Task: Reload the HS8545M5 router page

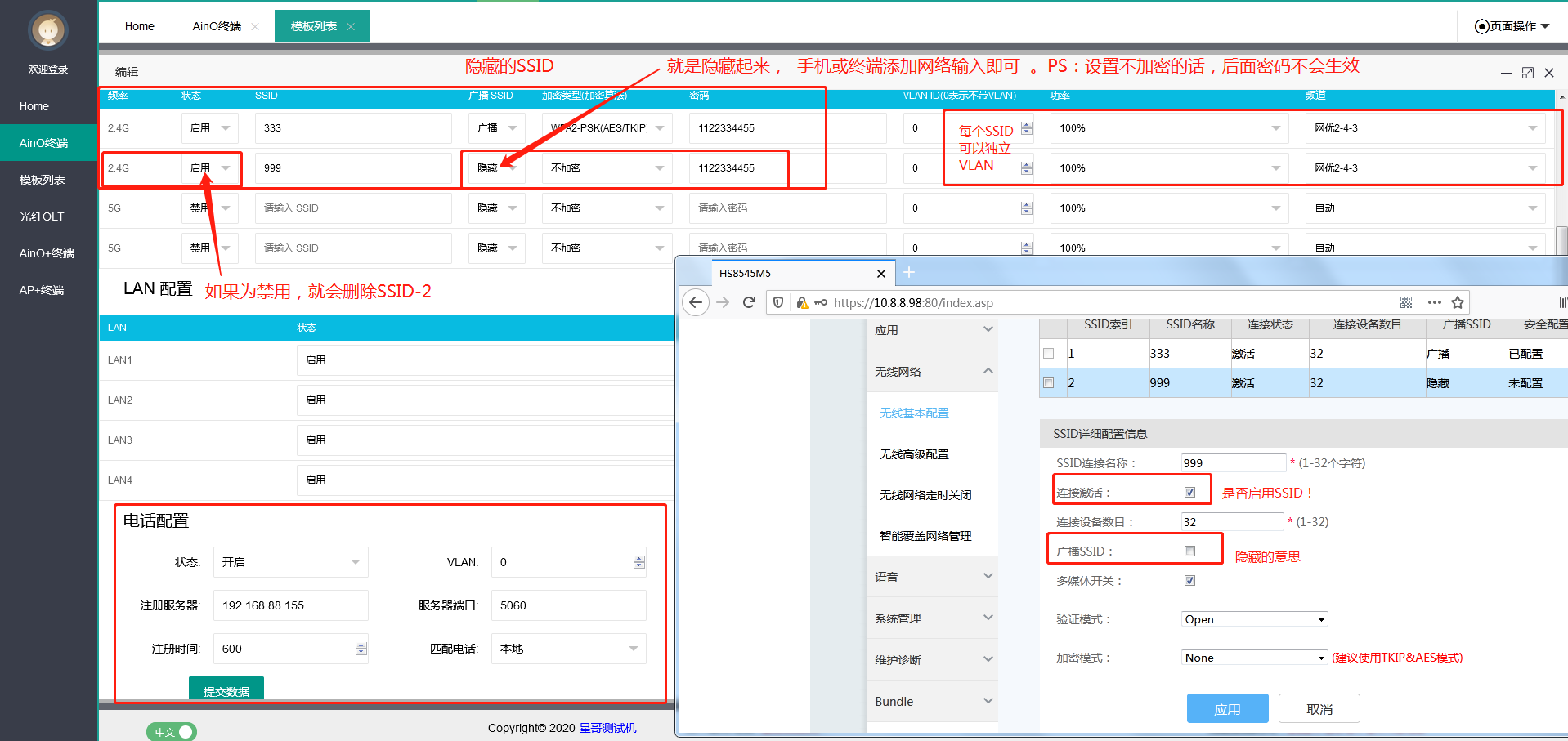Action: pos(749,302)
